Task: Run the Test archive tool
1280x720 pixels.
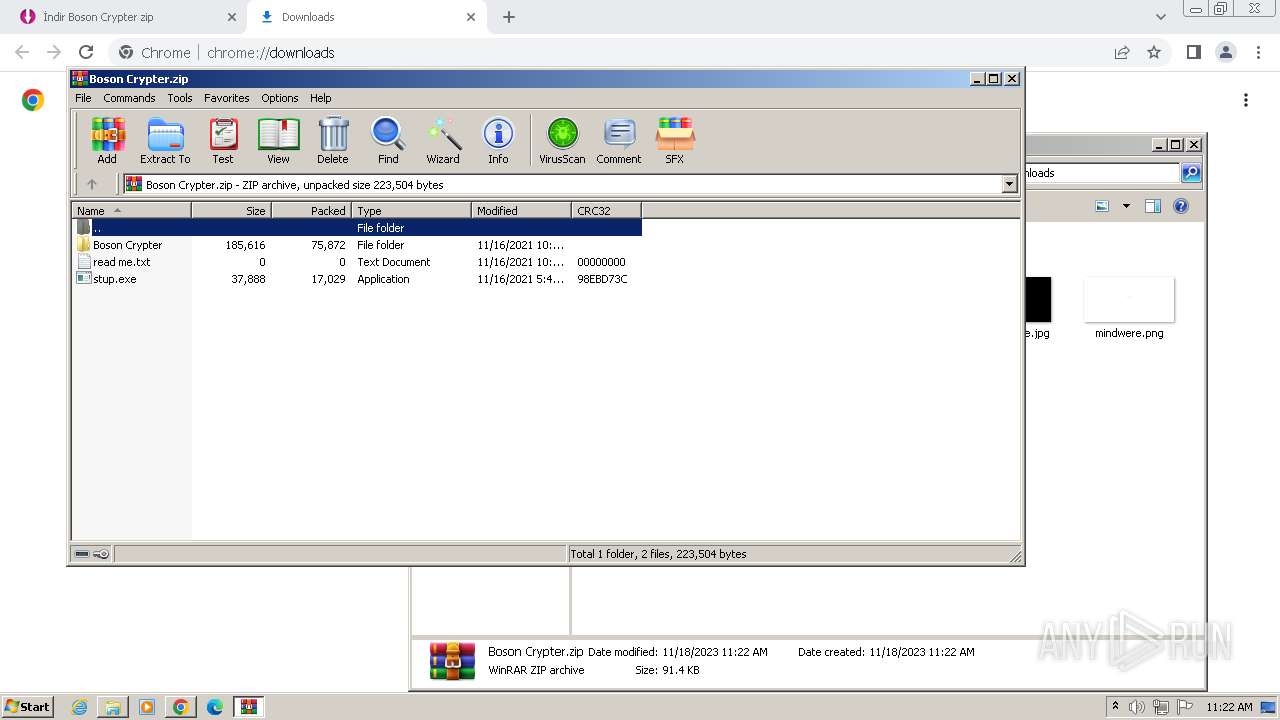Action: click(x=223, y=140)
